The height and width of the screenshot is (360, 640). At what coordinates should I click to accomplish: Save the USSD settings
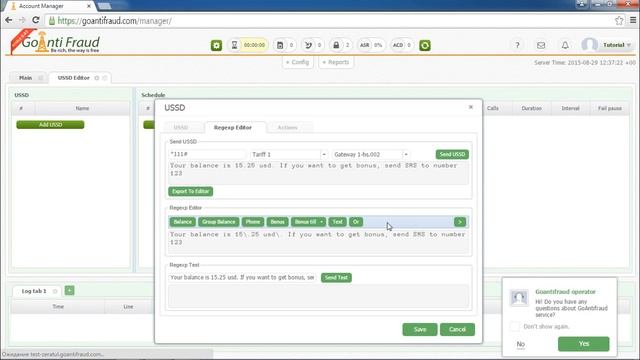(x=420, y=329)
